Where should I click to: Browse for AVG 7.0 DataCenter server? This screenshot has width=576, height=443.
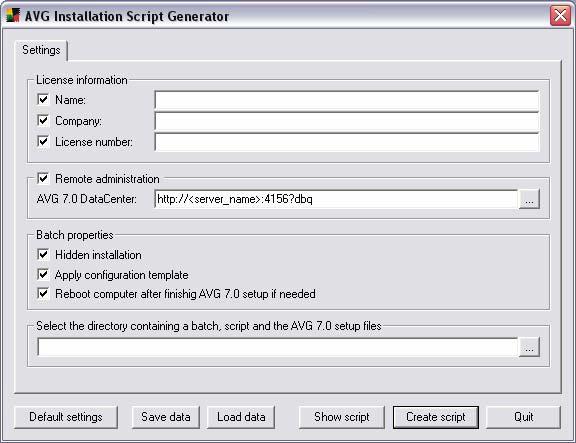(529, 199)
